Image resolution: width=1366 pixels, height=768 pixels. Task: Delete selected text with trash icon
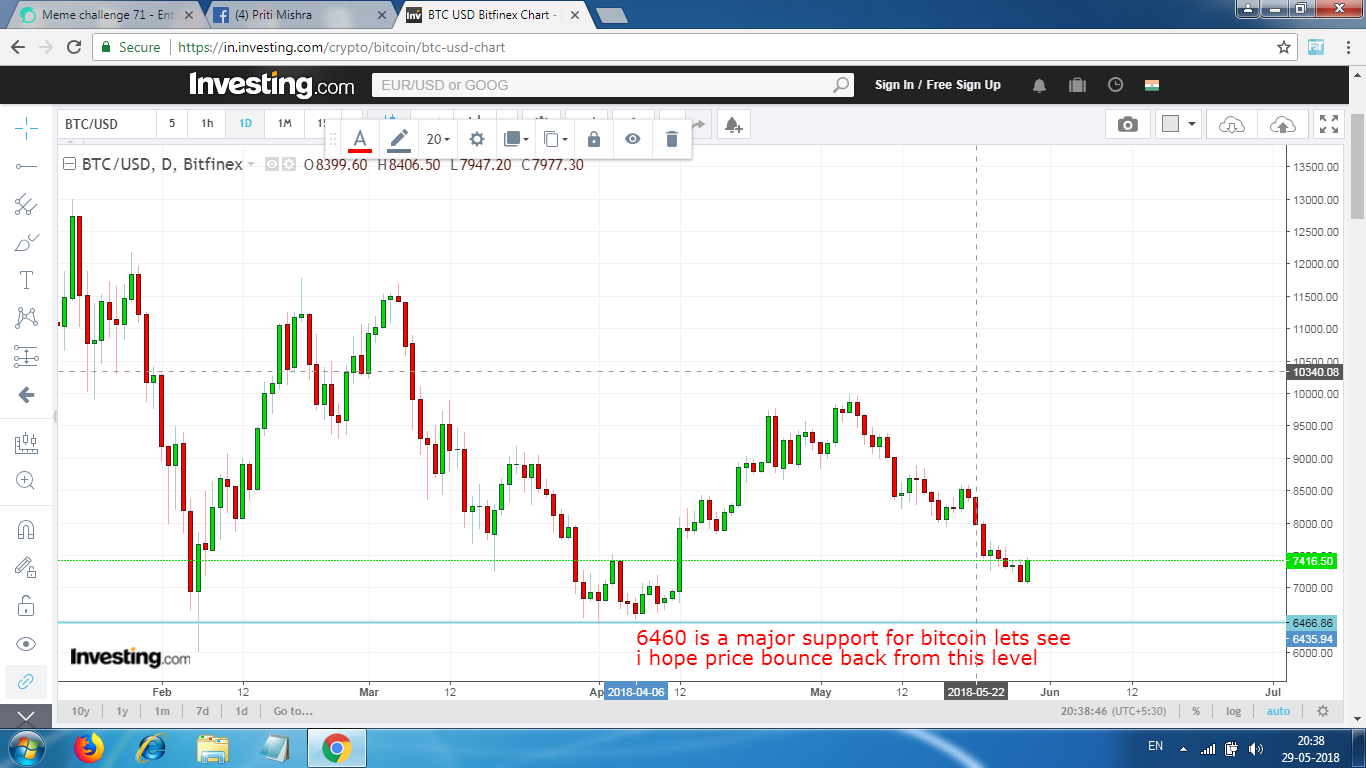tap(672, 139)
